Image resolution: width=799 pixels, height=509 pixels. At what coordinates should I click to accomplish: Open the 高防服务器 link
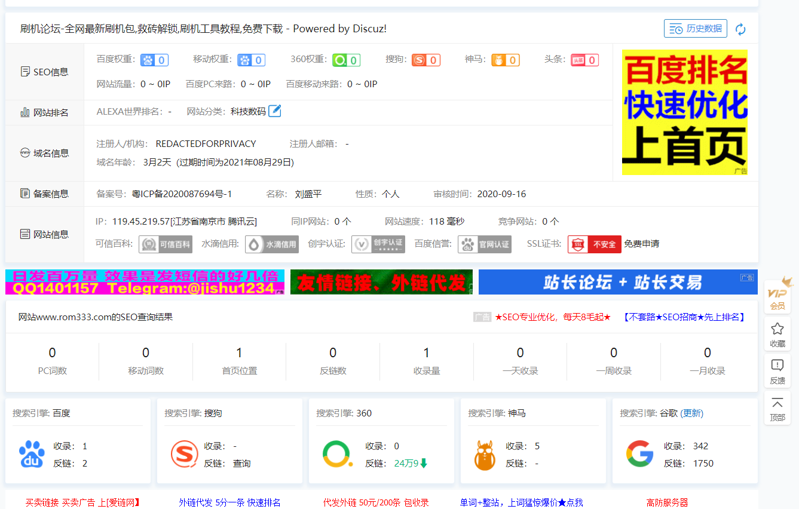667,502
